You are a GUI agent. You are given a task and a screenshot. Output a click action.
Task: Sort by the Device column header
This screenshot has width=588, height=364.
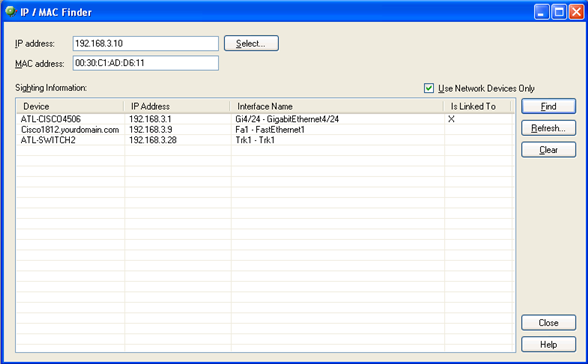70,106
